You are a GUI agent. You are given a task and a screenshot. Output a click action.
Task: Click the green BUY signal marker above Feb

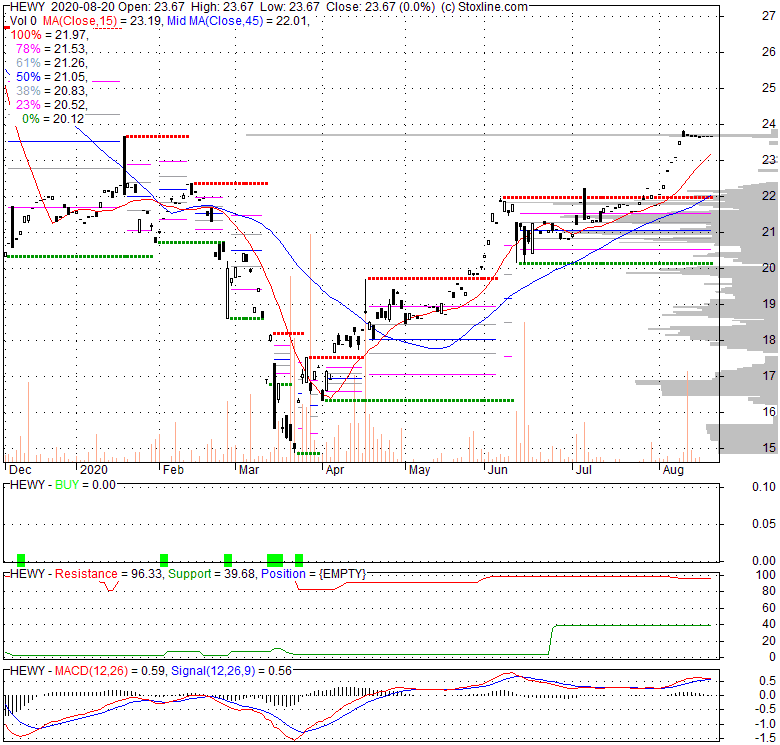[x=164, y=560]
